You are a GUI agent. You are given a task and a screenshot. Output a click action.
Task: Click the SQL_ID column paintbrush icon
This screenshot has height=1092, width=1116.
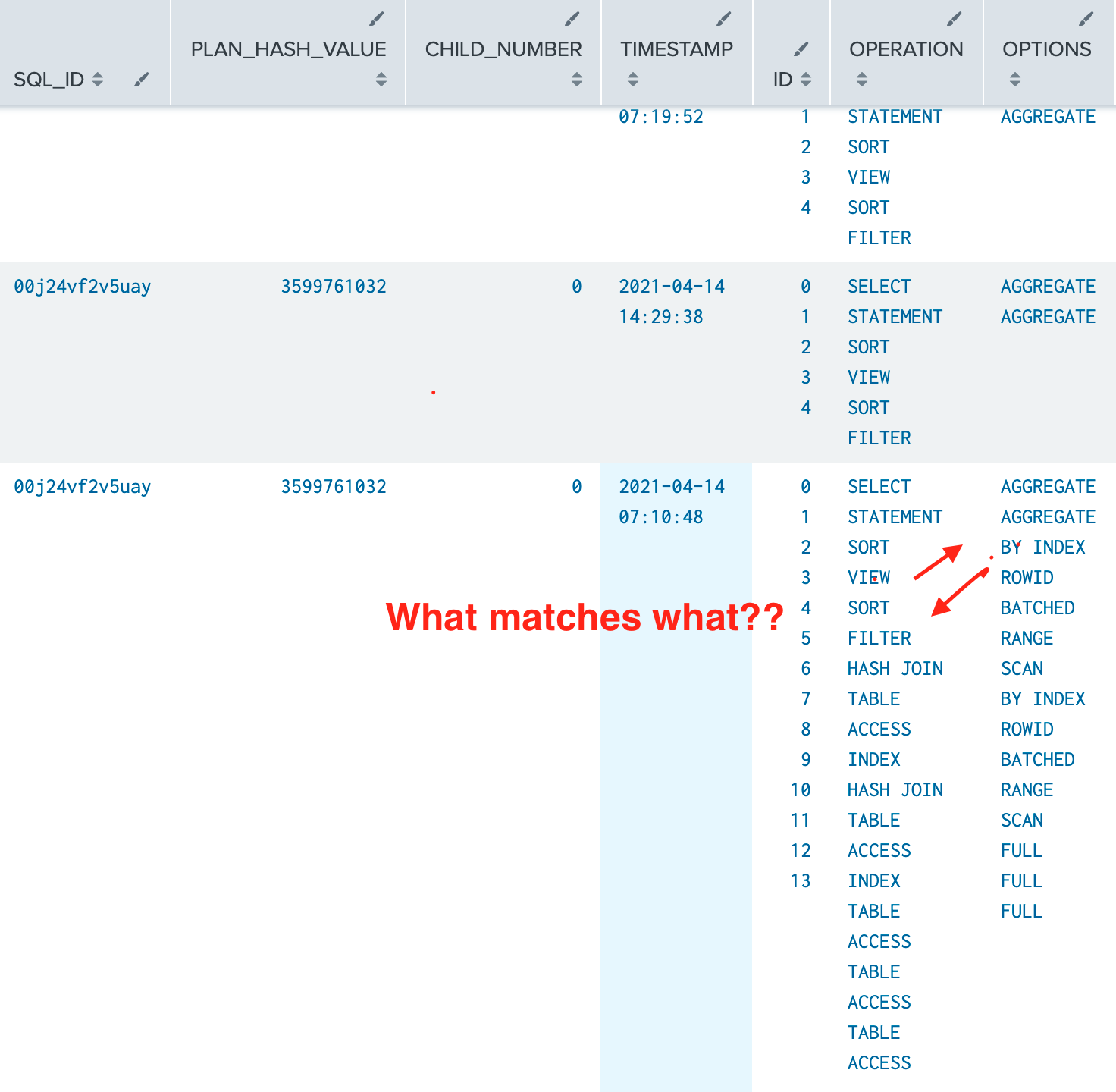142,80
